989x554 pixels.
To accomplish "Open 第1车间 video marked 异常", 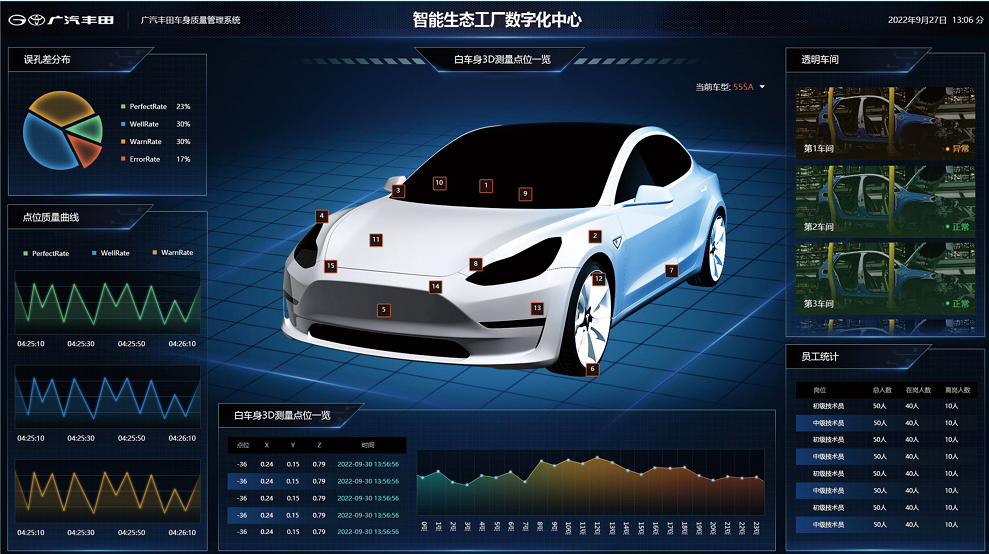I will point(886,123).
